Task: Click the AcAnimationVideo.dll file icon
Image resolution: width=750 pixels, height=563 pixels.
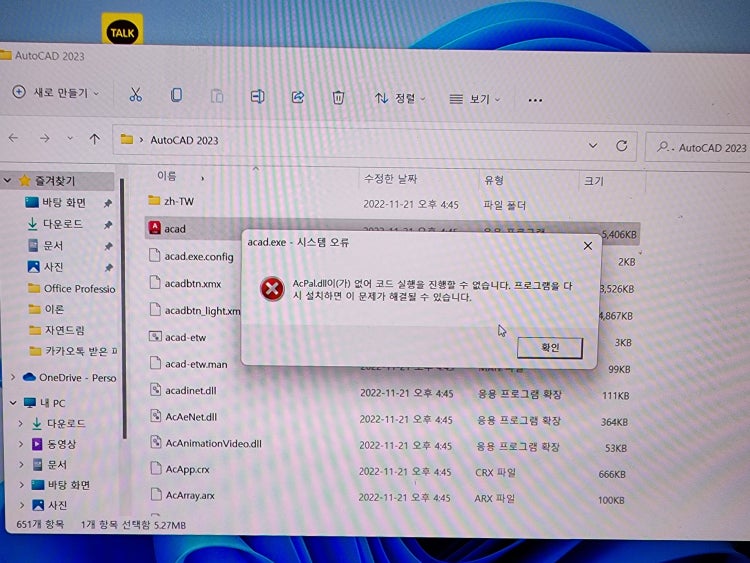Action: point(155,442)
